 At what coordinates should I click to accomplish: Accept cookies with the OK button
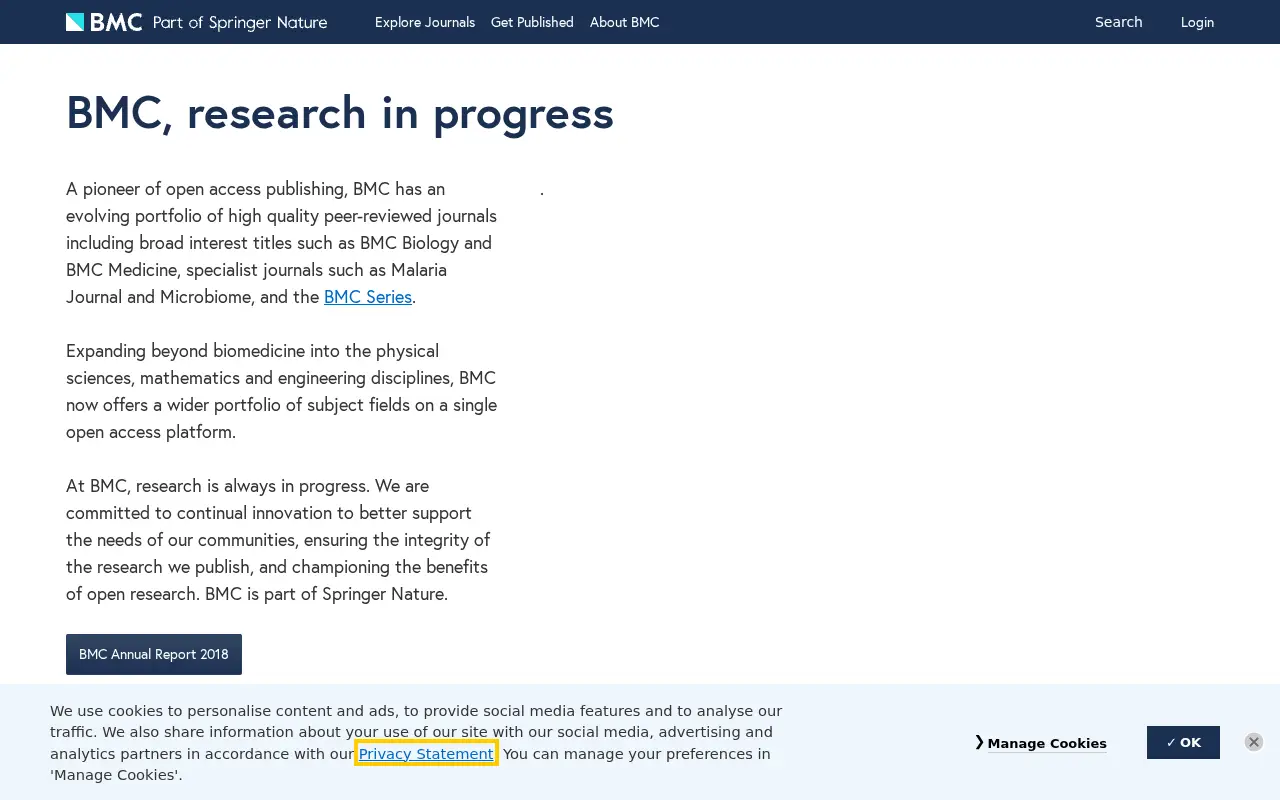tap(1183, 742)
